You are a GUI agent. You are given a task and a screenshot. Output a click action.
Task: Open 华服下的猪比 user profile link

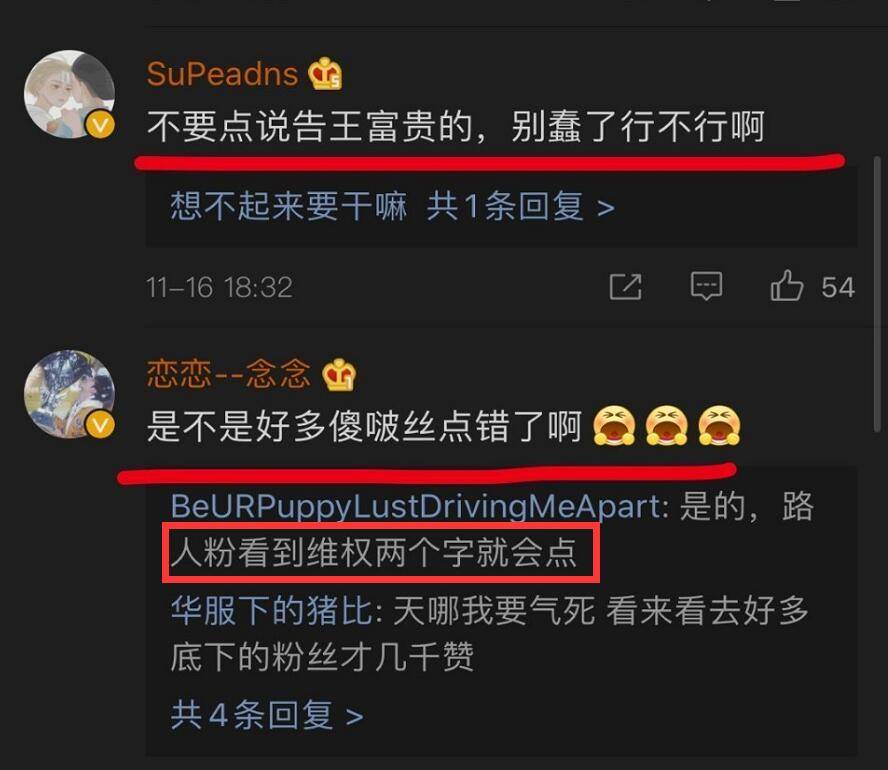272,611
